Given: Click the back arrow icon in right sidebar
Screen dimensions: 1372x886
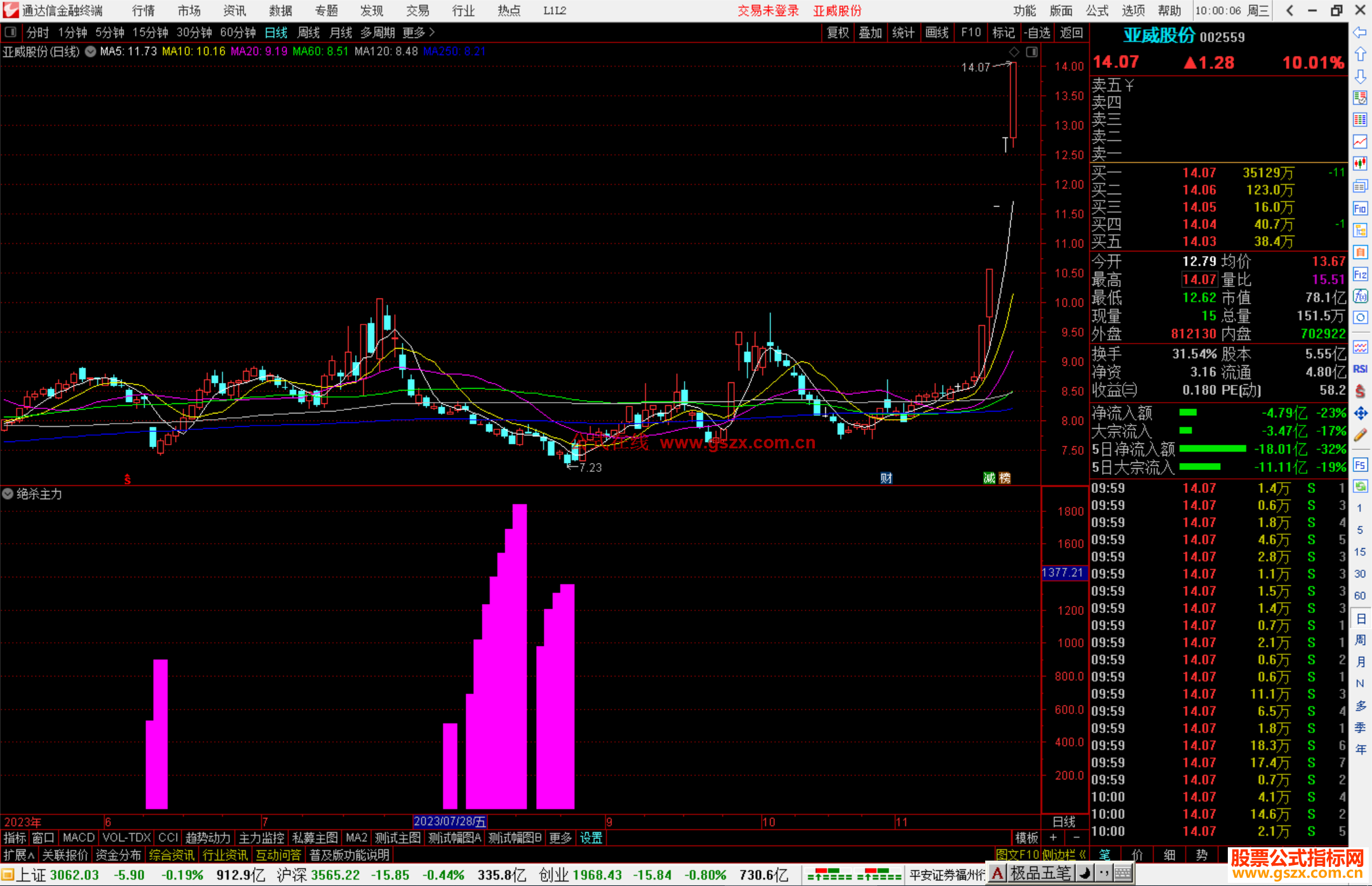Looking at the screenshot, I should [x=1360, y=32].
